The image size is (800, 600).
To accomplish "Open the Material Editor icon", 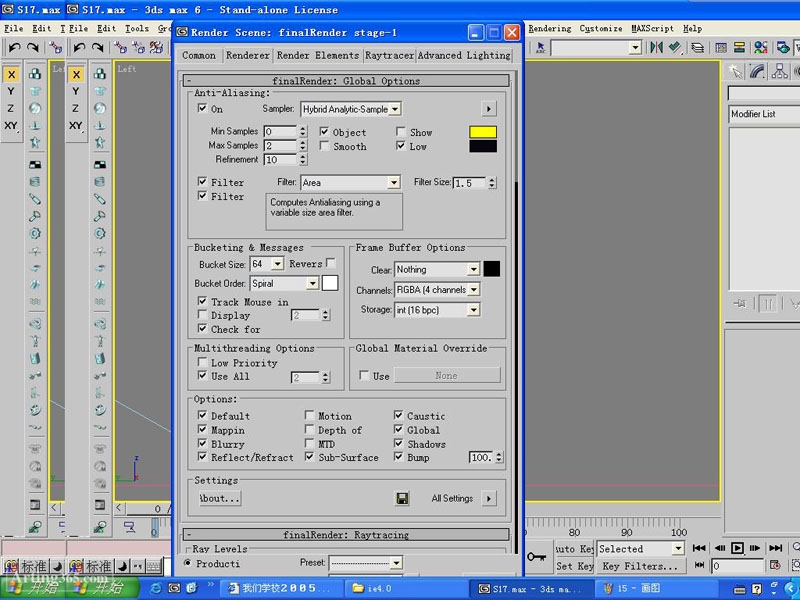I will (x=761, y=47).
